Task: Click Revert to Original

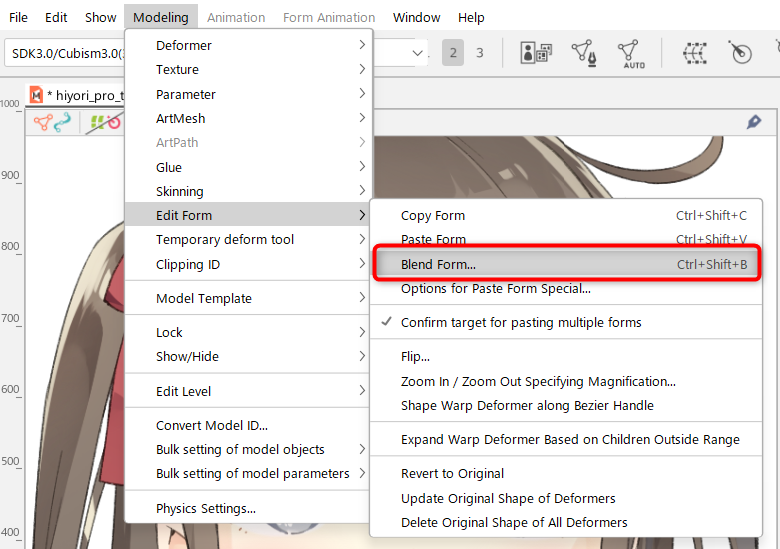Action: [452, 473]
